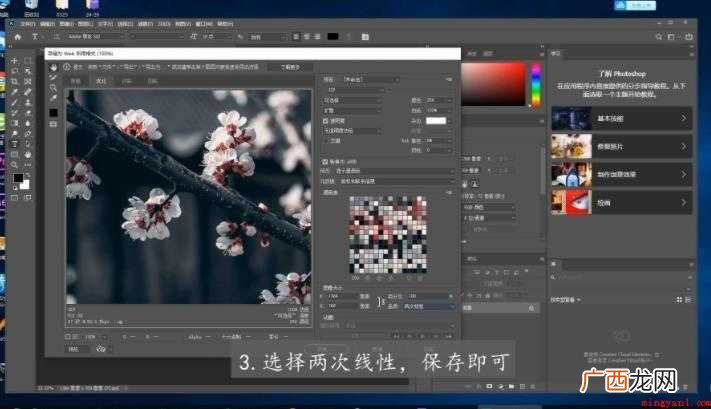
Task: Pick the Eyedropper tool in Save for Web dialog
Action: pyautogui.click(x=54, y=98)
